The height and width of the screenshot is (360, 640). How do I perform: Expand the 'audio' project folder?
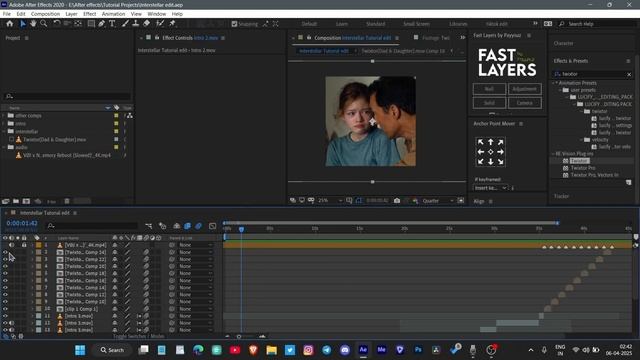coord(4,147)
